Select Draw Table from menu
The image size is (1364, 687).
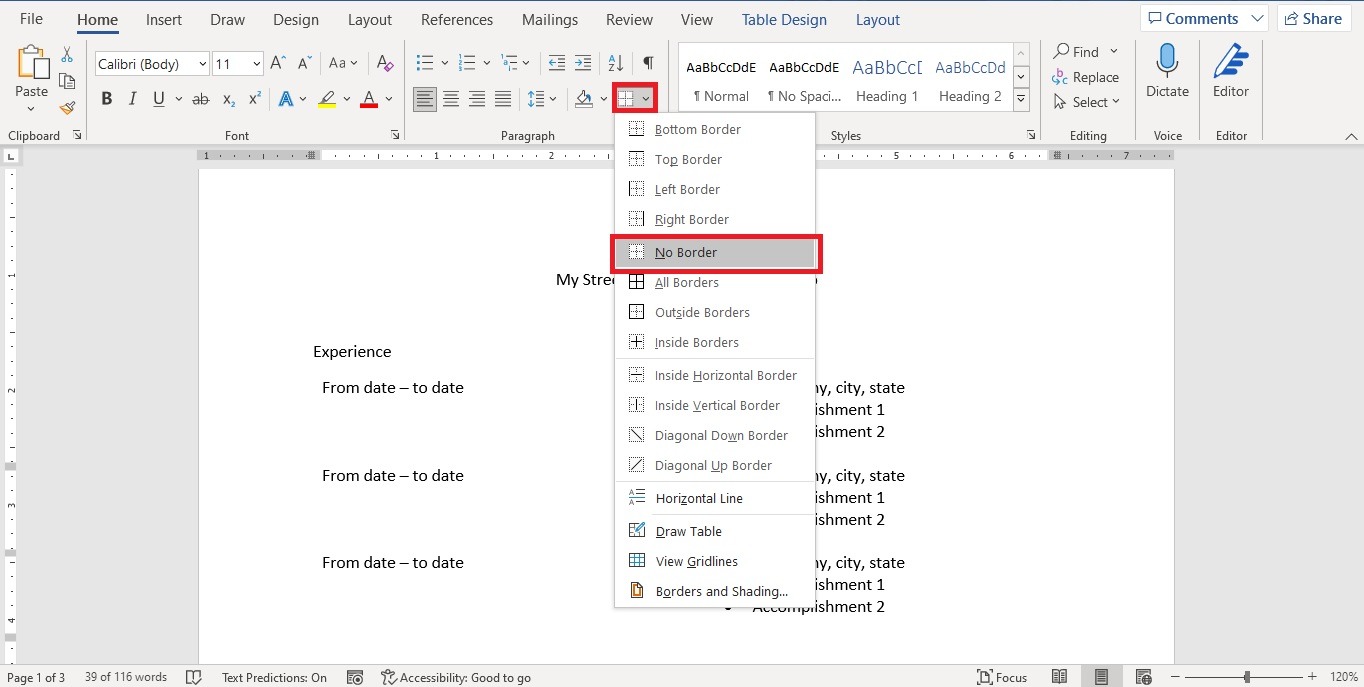(x=715, y=531)
